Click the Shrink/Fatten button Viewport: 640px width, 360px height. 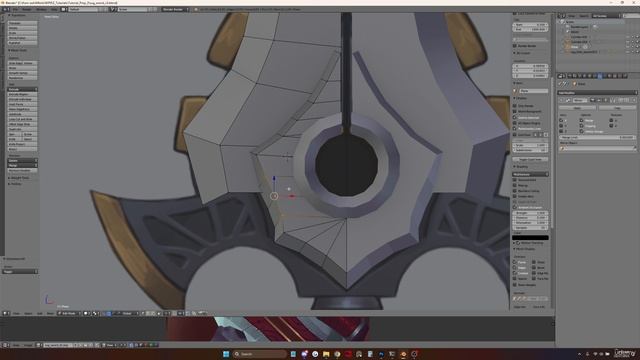pos(22,38)
